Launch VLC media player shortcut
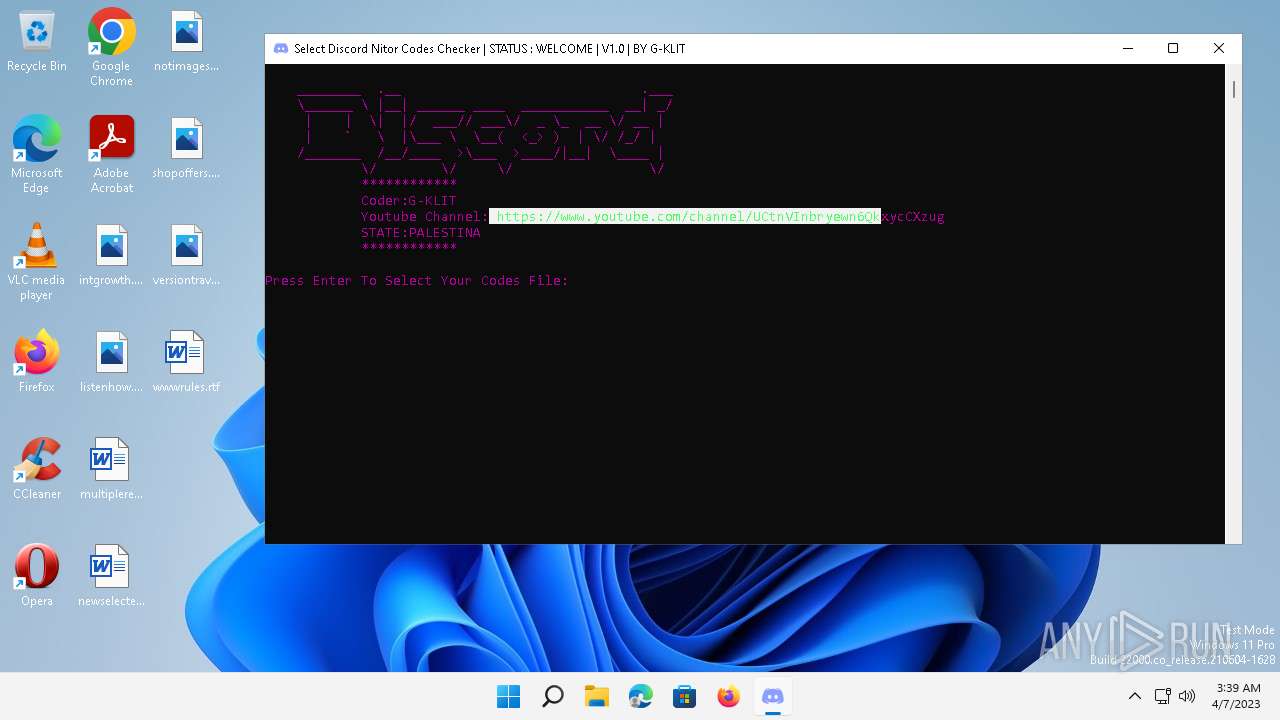 [x=37, y=261]
